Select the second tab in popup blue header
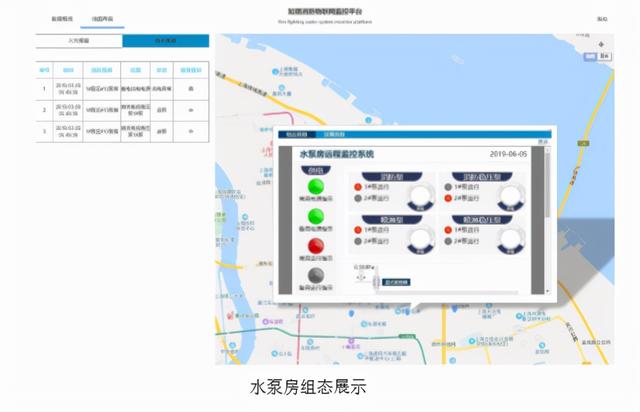 point(334,134)
